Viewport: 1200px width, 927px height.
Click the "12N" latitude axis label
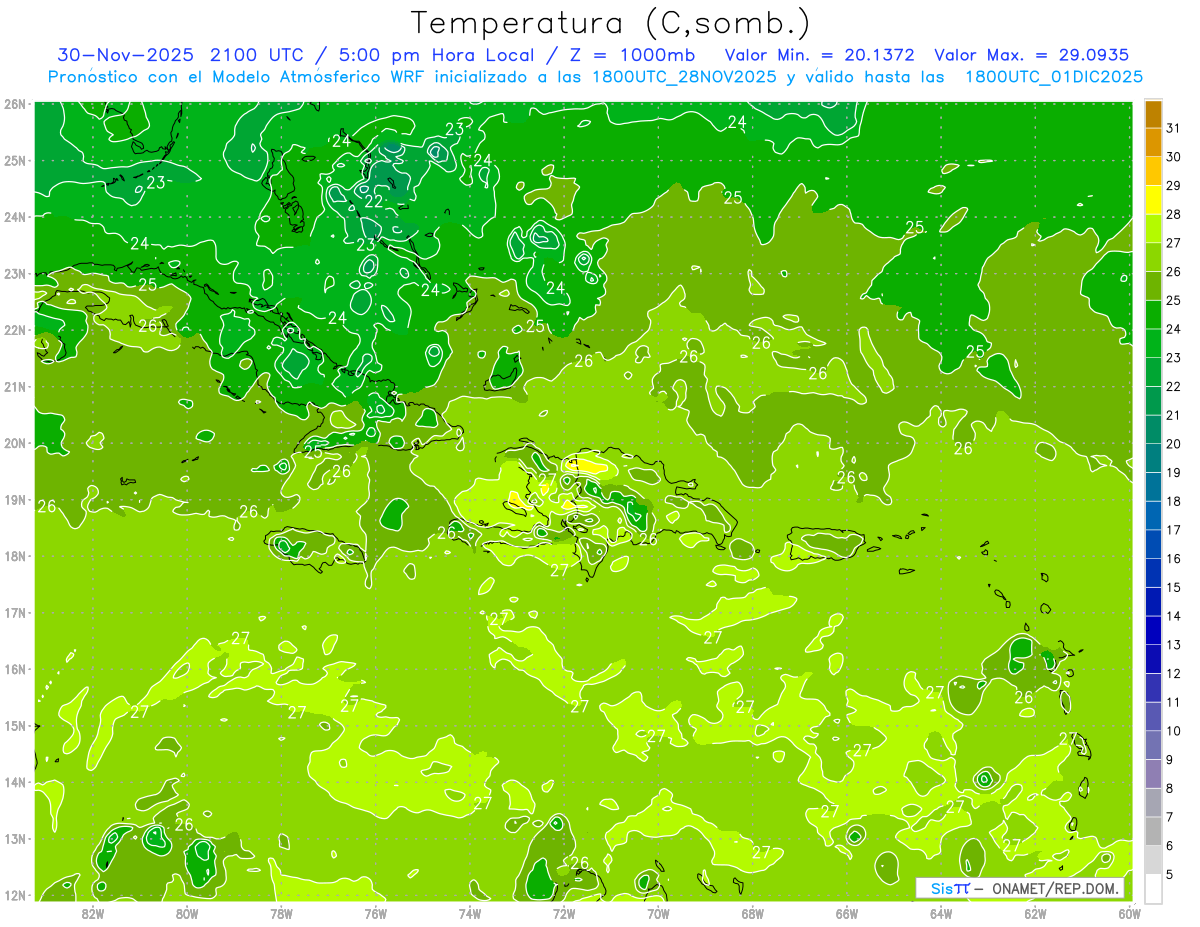tap(15, 895)
